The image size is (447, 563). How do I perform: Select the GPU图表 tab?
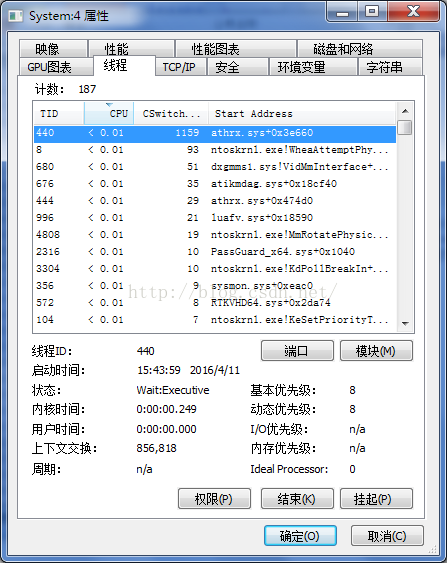pyautogui.click(x=55, y=67)
